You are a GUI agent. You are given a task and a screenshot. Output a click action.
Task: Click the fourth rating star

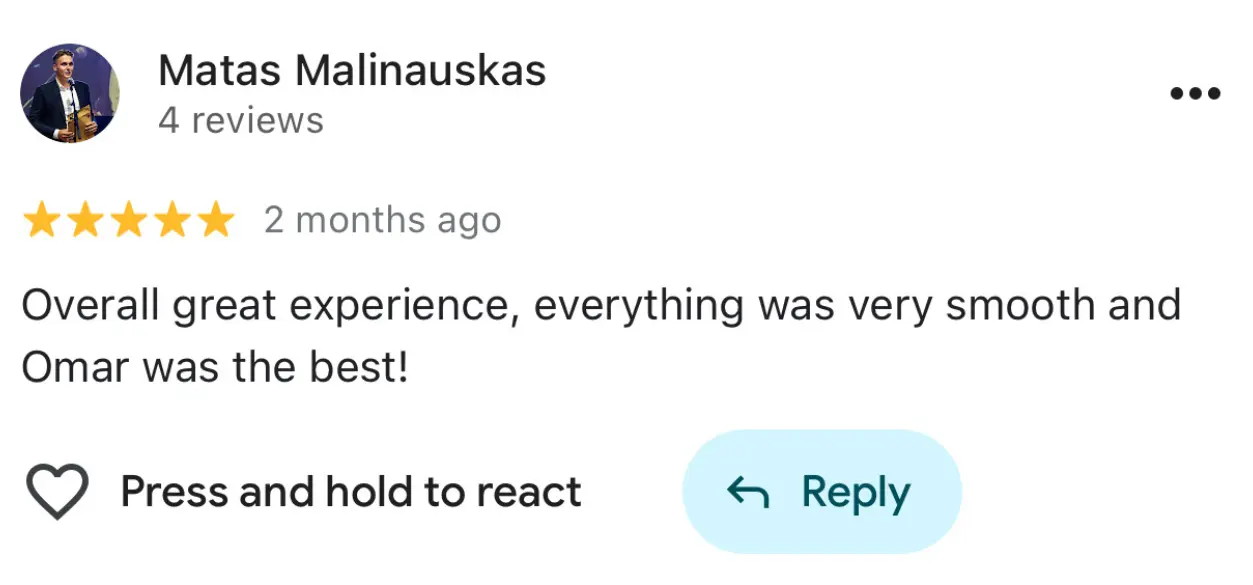click(x=171, y=220)
